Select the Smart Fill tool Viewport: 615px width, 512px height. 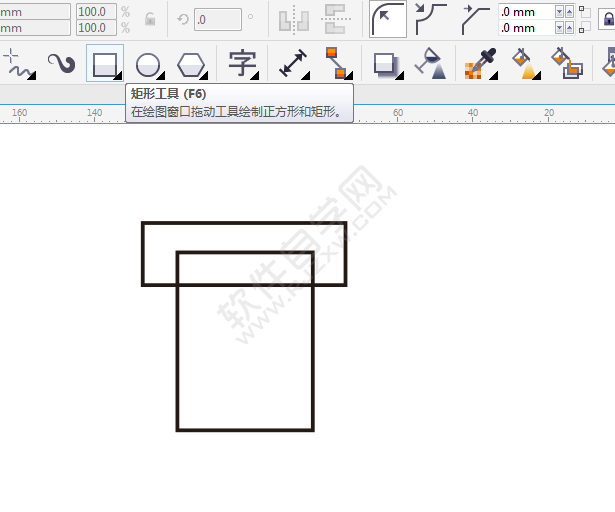[567, 63]
